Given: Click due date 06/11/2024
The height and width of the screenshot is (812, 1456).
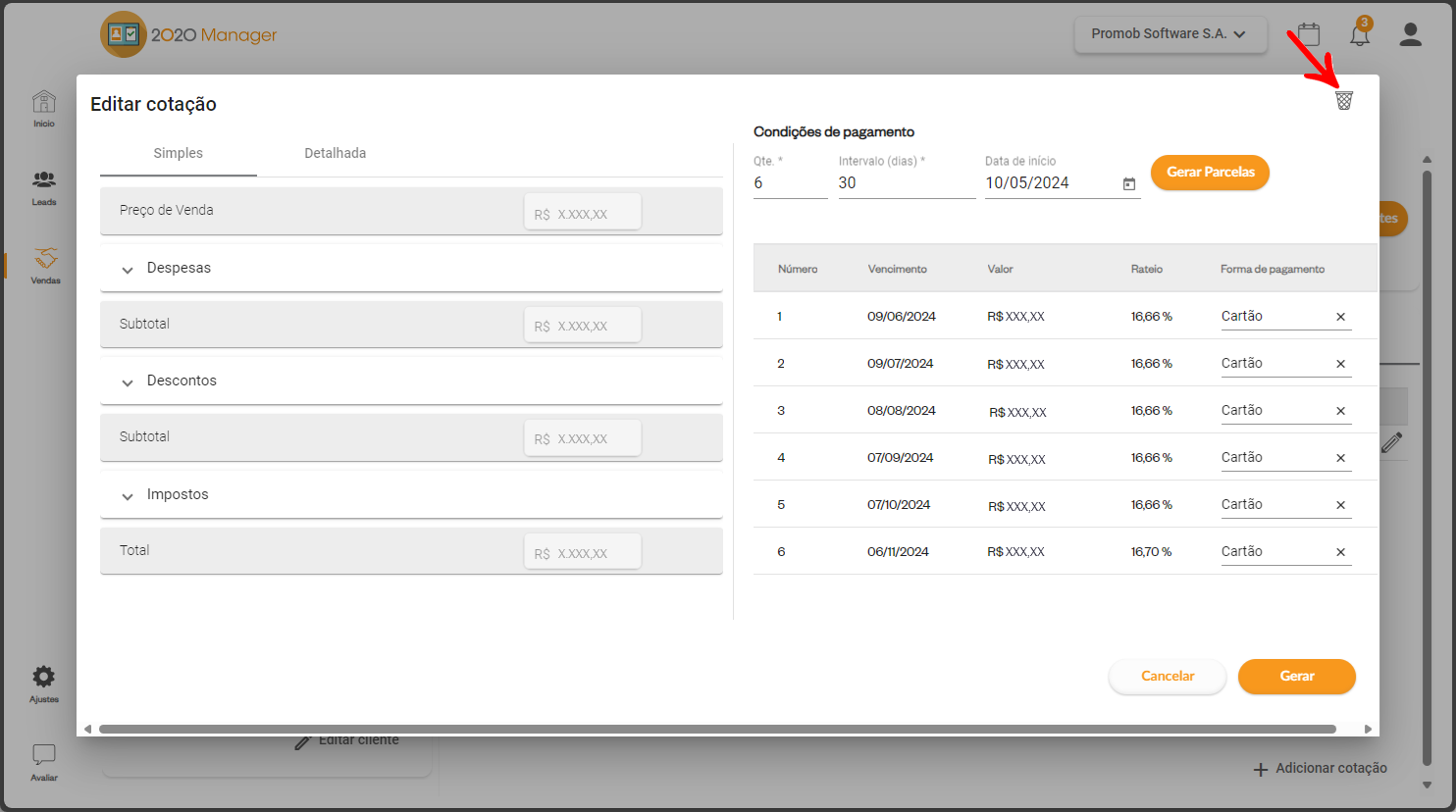Looking at the screenshot, I should tap(898, 552).
